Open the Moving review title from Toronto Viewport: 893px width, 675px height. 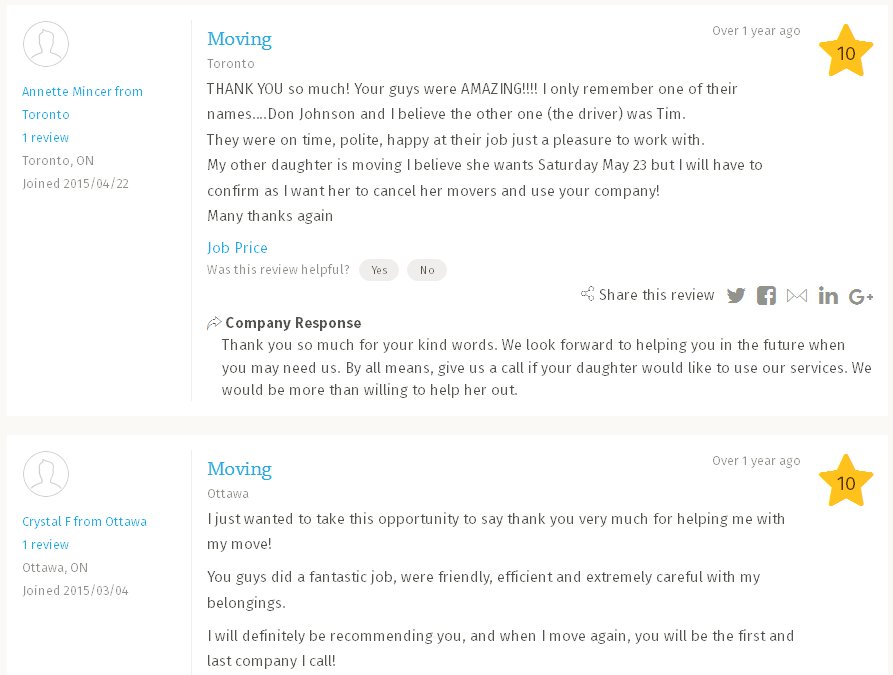point(239,39)
